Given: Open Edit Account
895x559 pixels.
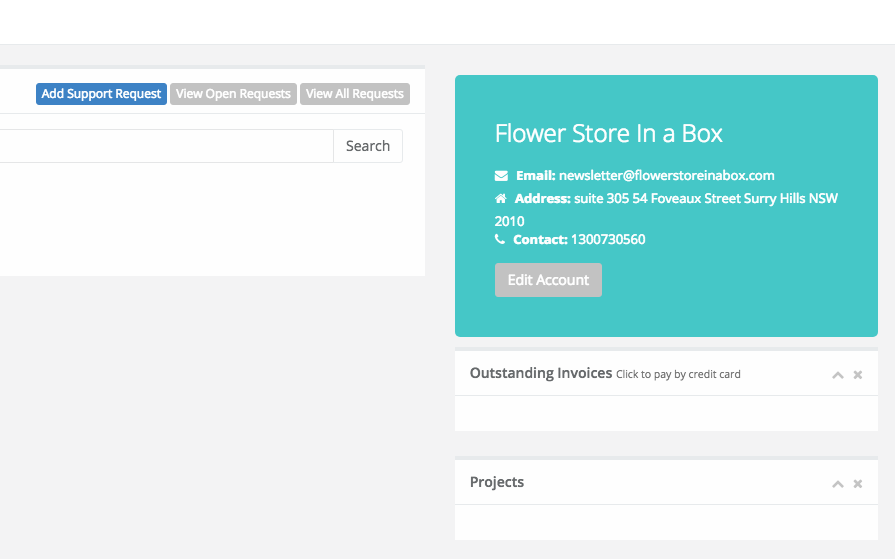Looking at the screenshot, I should point(548,280).
